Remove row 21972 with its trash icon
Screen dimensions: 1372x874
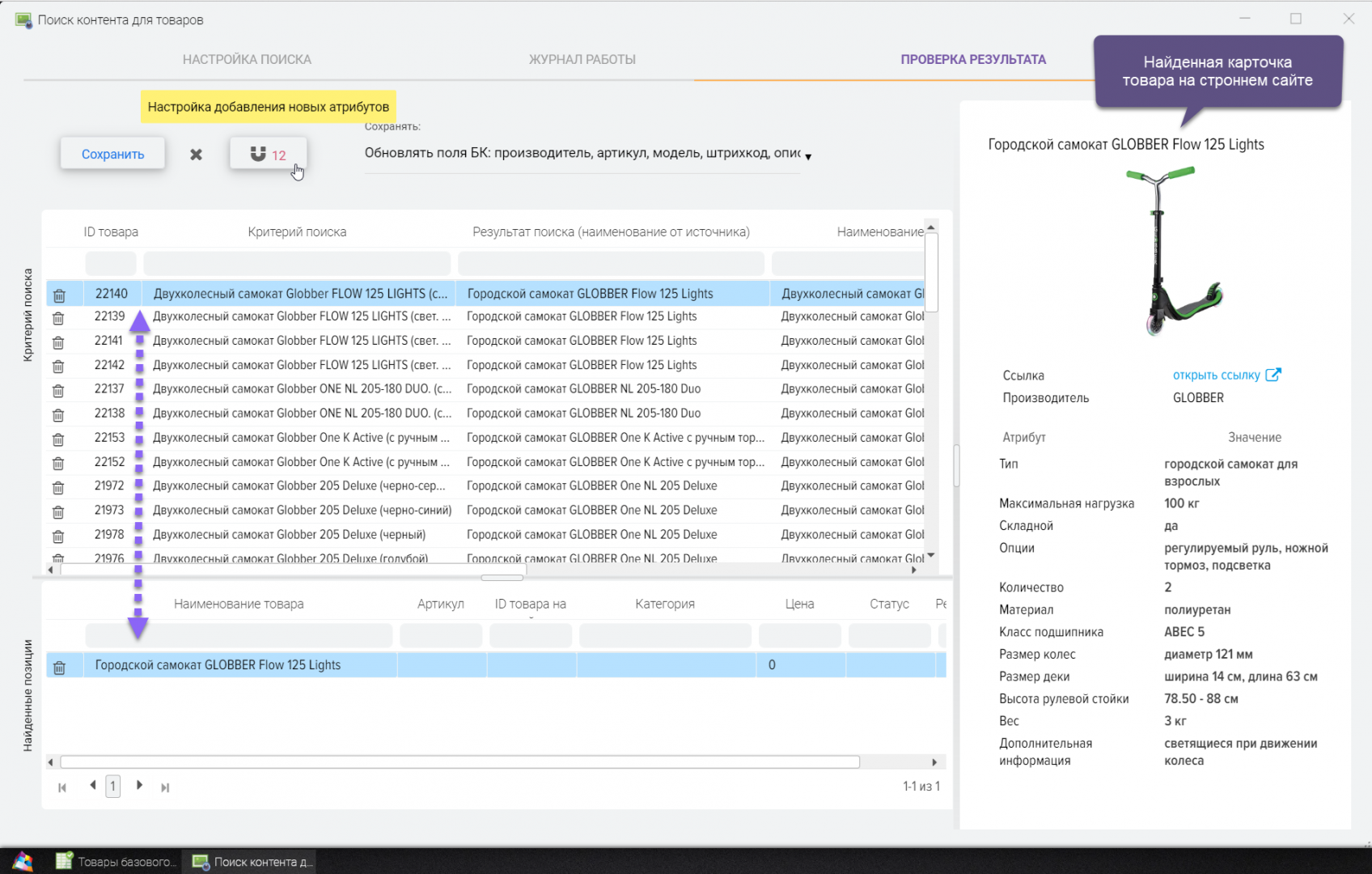click(58, 488)
